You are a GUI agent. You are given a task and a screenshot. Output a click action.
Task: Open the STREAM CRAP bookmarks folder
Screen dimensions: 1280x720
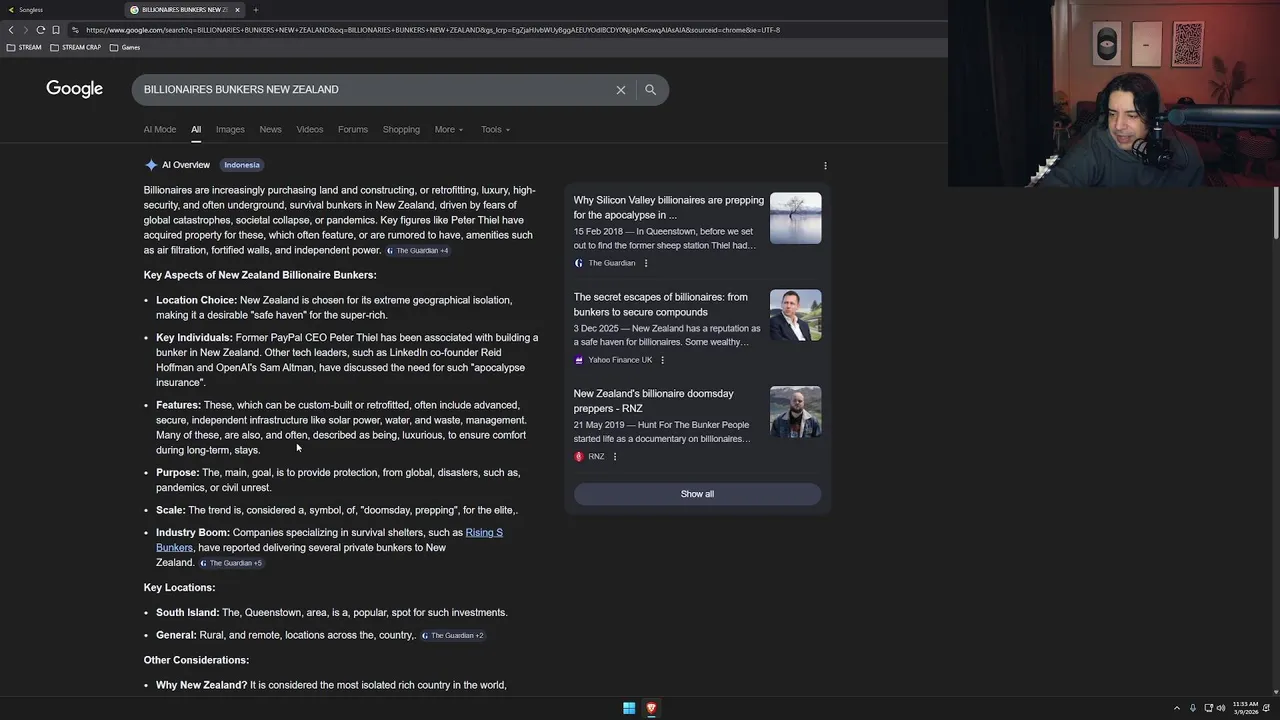click(75, 47)
